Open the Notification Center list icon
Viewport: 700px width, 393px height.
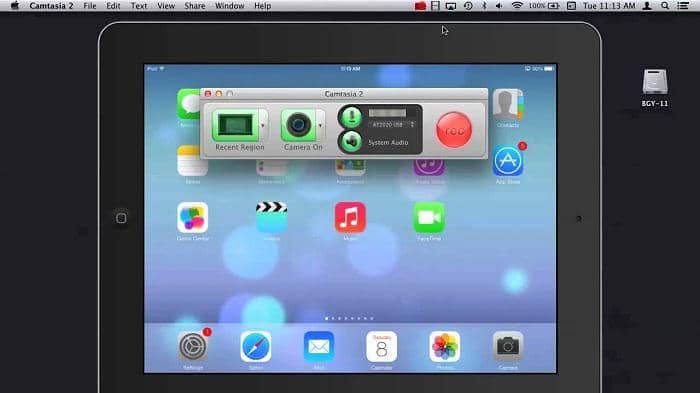683,6
